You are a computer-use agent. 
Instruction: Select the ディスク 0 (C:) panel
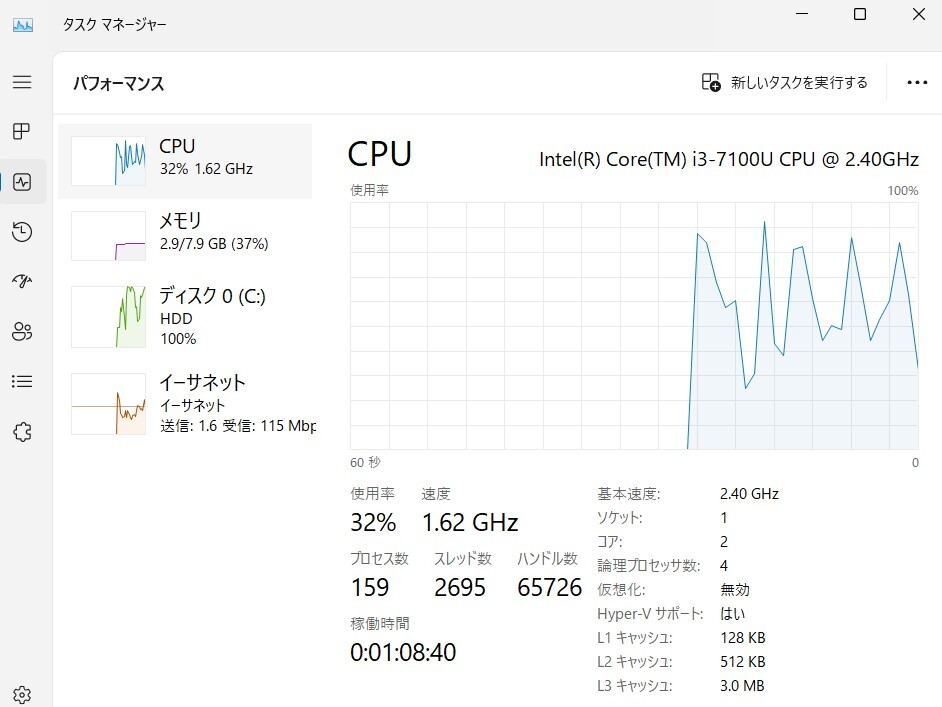tap(190, 316)
